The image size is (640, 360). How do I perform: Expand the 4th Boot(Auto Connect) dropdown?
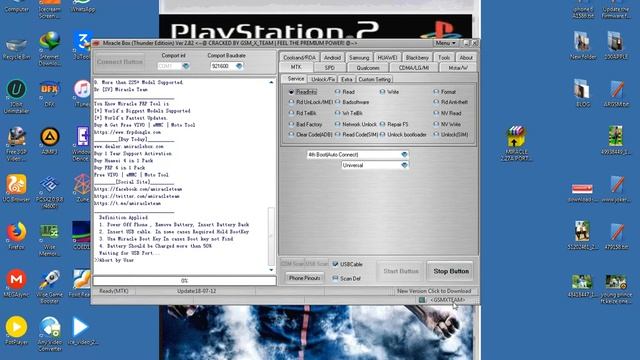point(404,155)
